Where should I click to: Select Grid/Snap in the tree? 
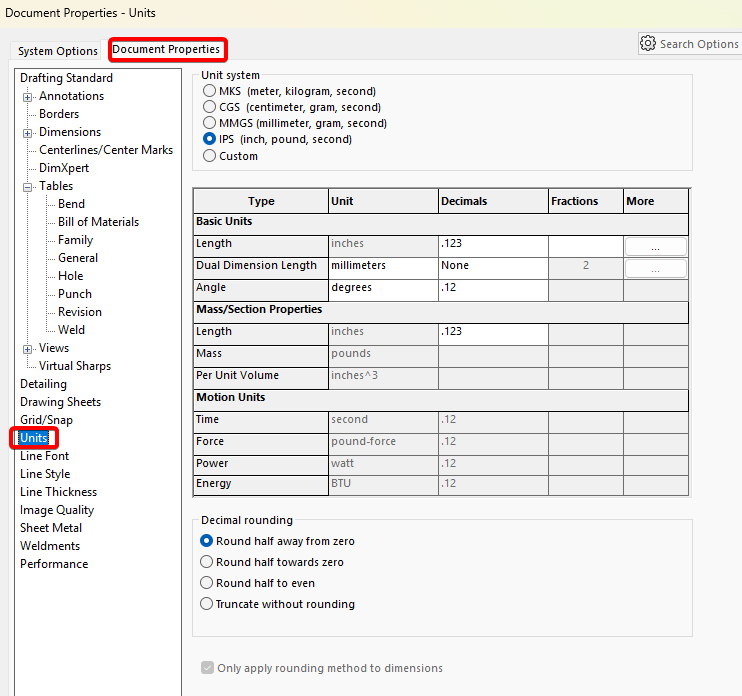pyautogui.click(x=46, y=419)
